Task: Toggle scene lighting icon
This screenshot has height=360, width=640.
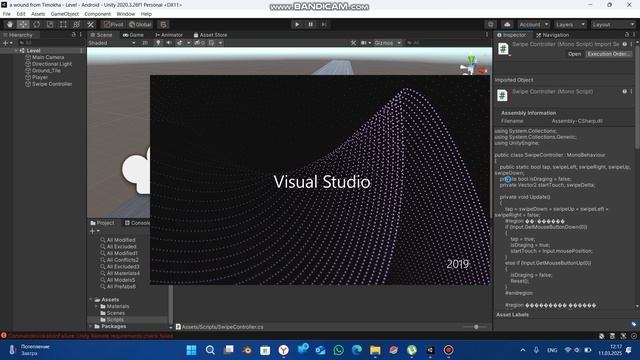Action: point(158,43)
